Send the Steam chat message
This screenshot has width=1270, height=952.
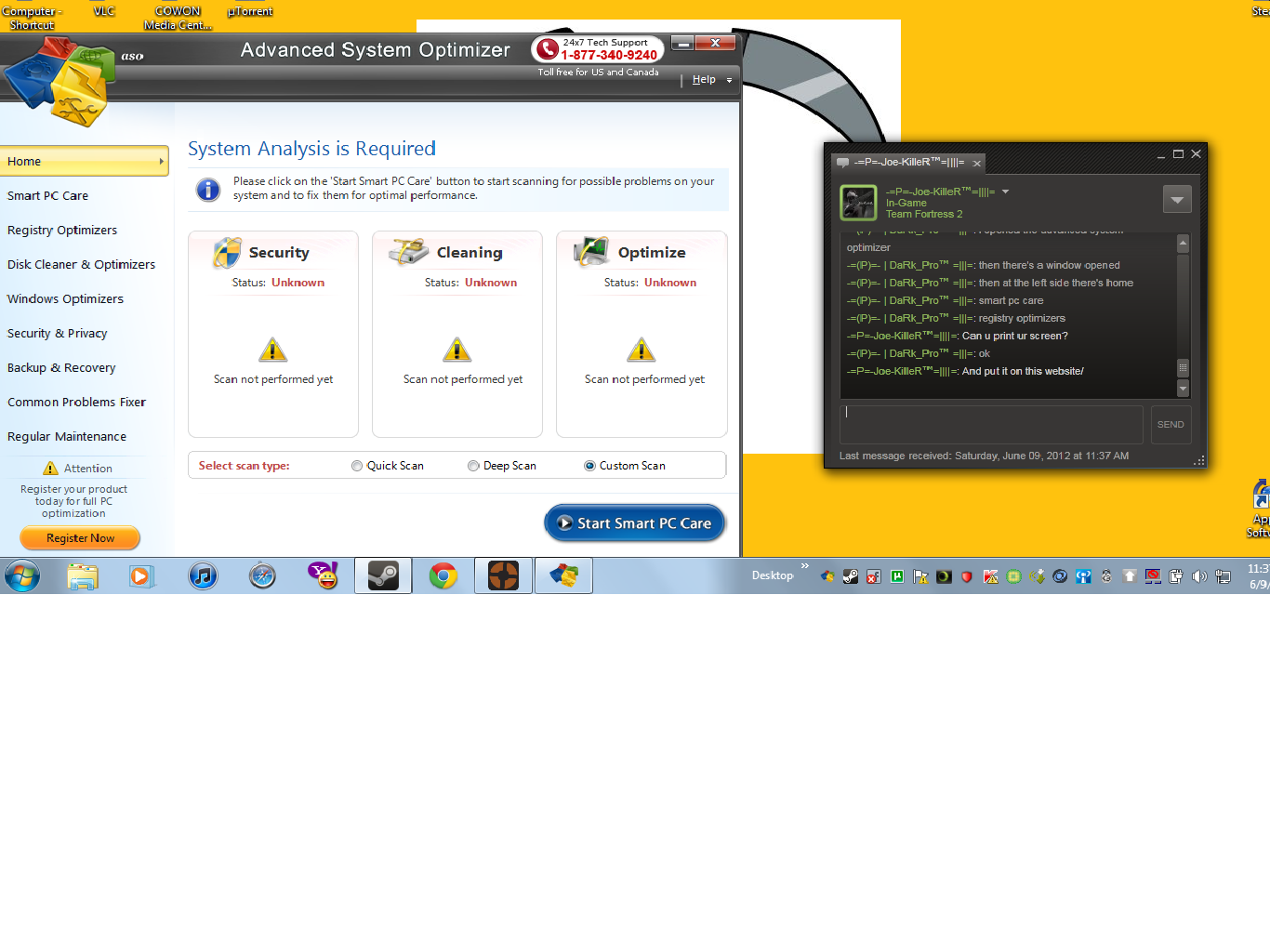tap(1171, 425)
